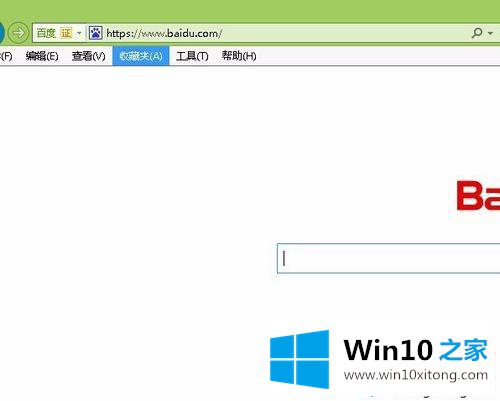Open the 帮助(H) menu

pyautogui.click(x=239, y=56)
